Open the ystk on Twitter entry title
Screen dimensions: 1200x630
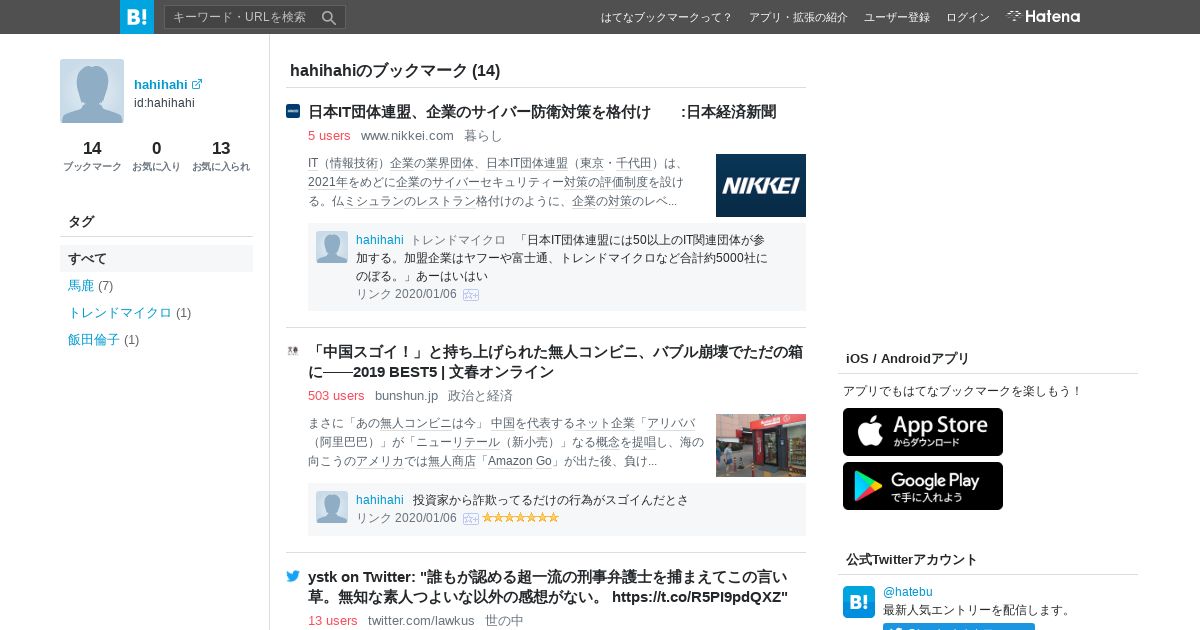tap(548, 586)
